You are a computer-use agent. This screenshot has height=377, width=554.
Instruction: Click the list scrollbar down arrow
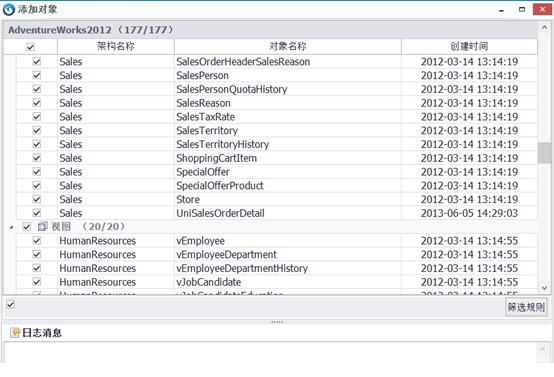tap(544, 288)
